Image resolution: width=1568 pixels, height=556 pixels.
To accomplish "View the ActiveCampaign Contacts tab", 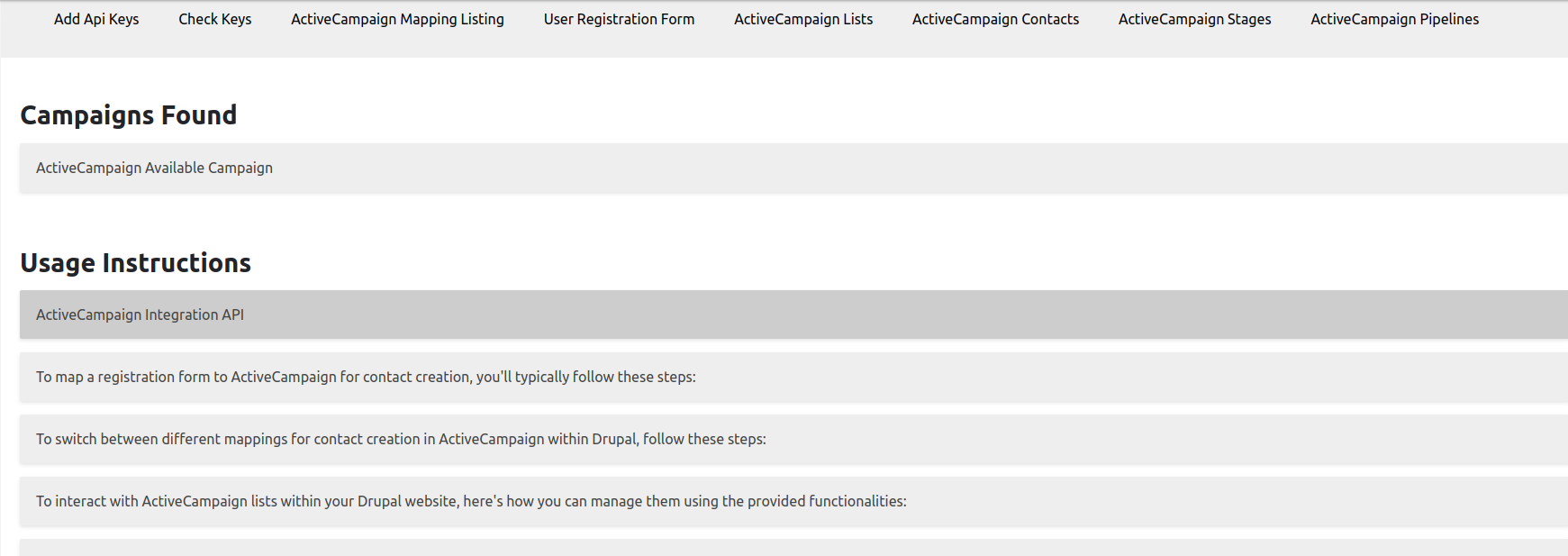I will tap(995, 19).
